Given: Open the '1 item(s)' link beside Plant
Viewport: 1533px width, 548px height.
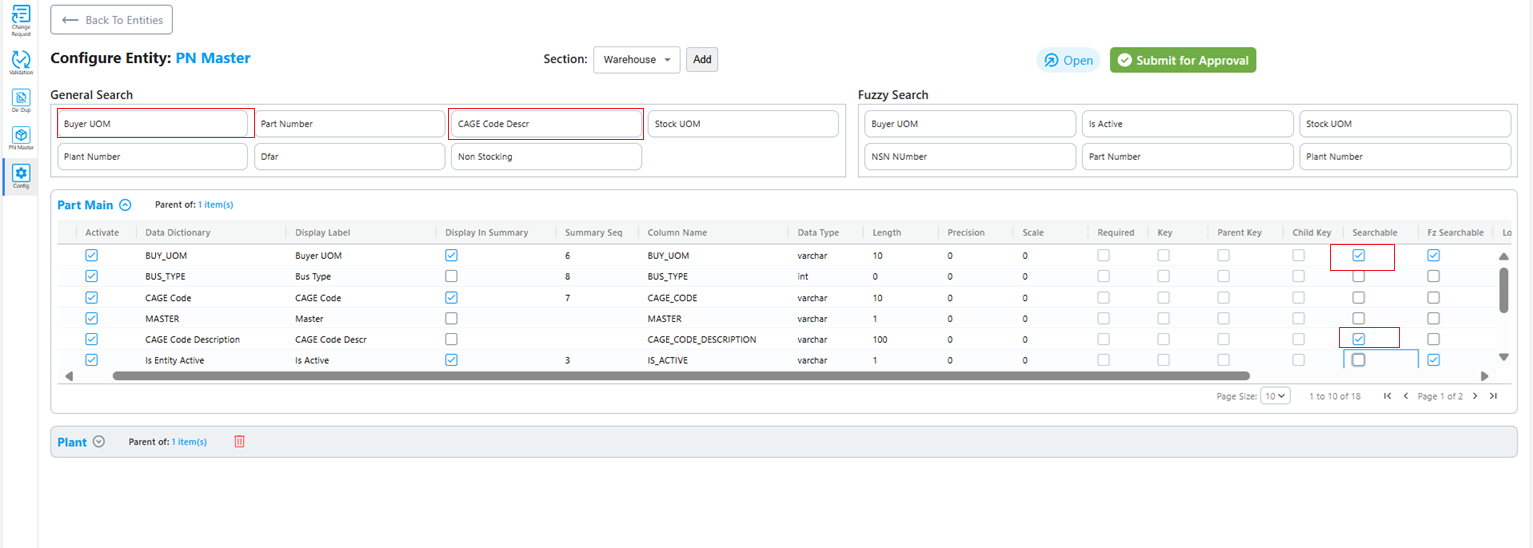Looking at the screenshot, I should pyautogui.click(x=189, y=442).
